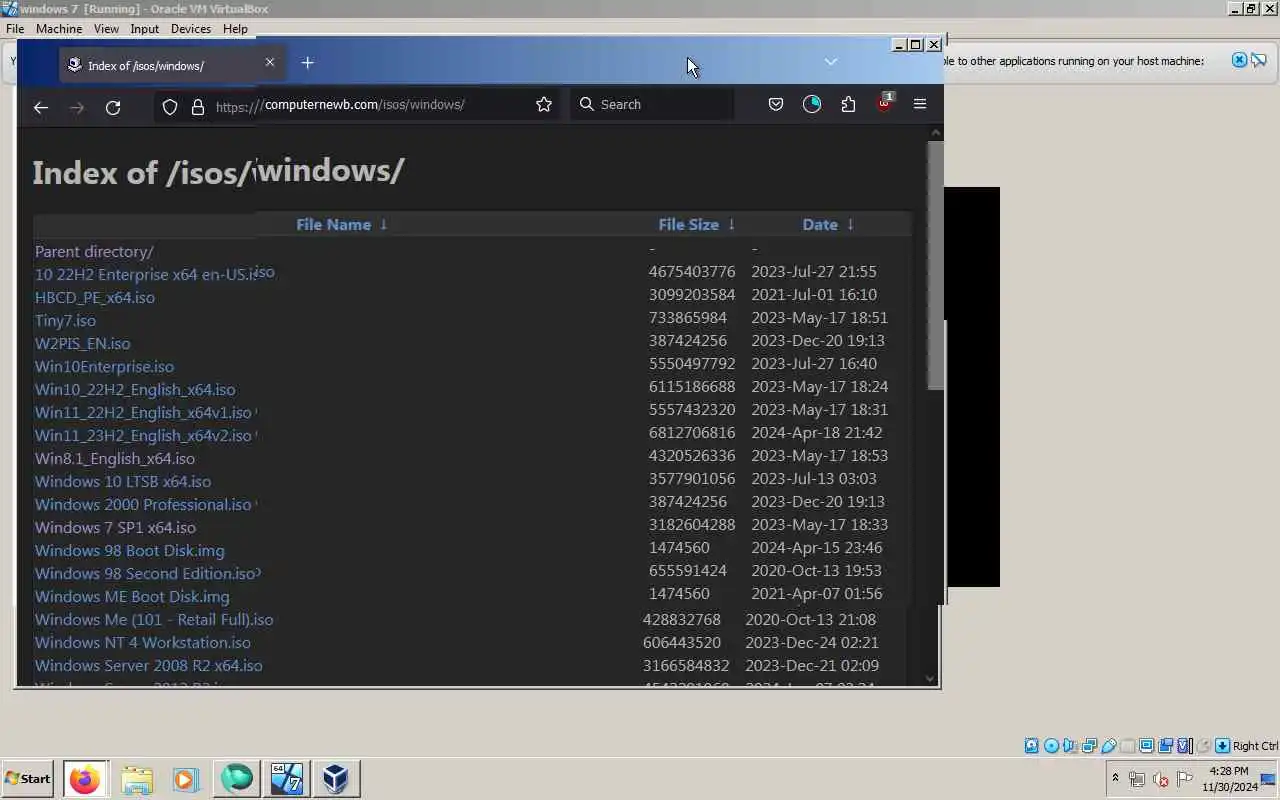Open VirtualBox Input menu
1280x800 pixels.
tap(144, 29)
